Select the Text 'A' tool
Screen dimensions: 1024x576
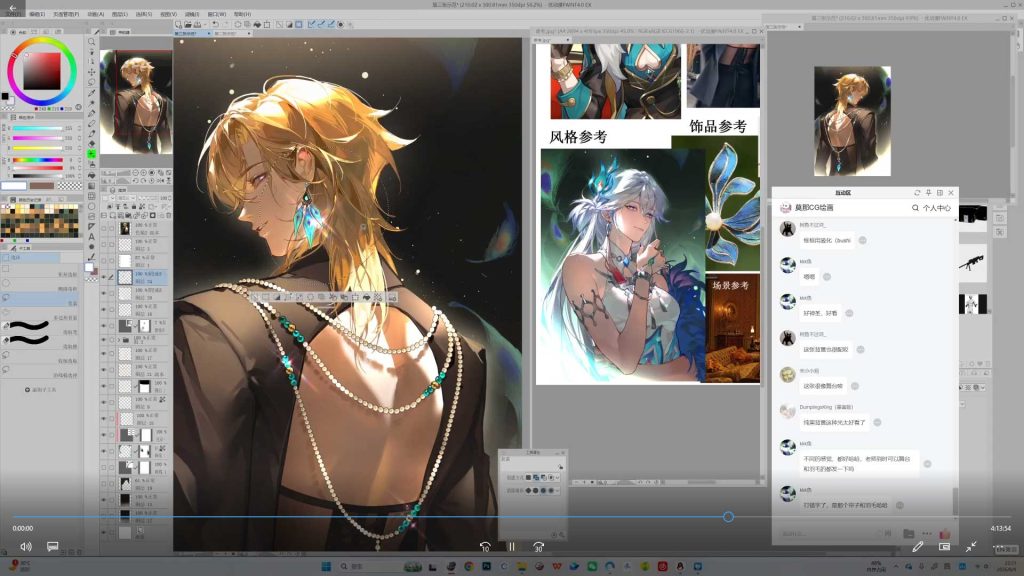coord(91,236)
